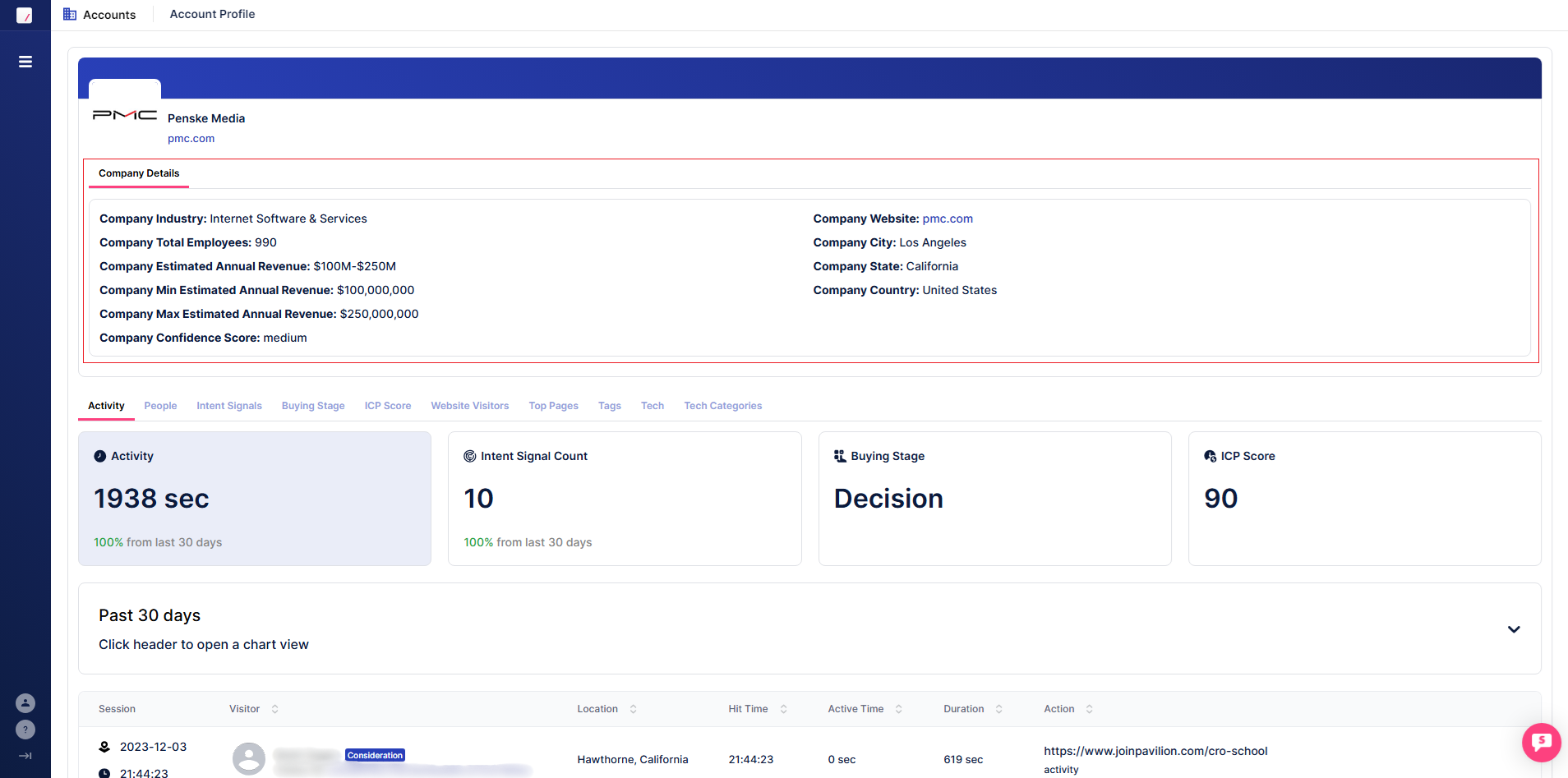1568x778 pixels.
Task: Click Company Industry Internet Software & Services
Action: pos(233,219)
